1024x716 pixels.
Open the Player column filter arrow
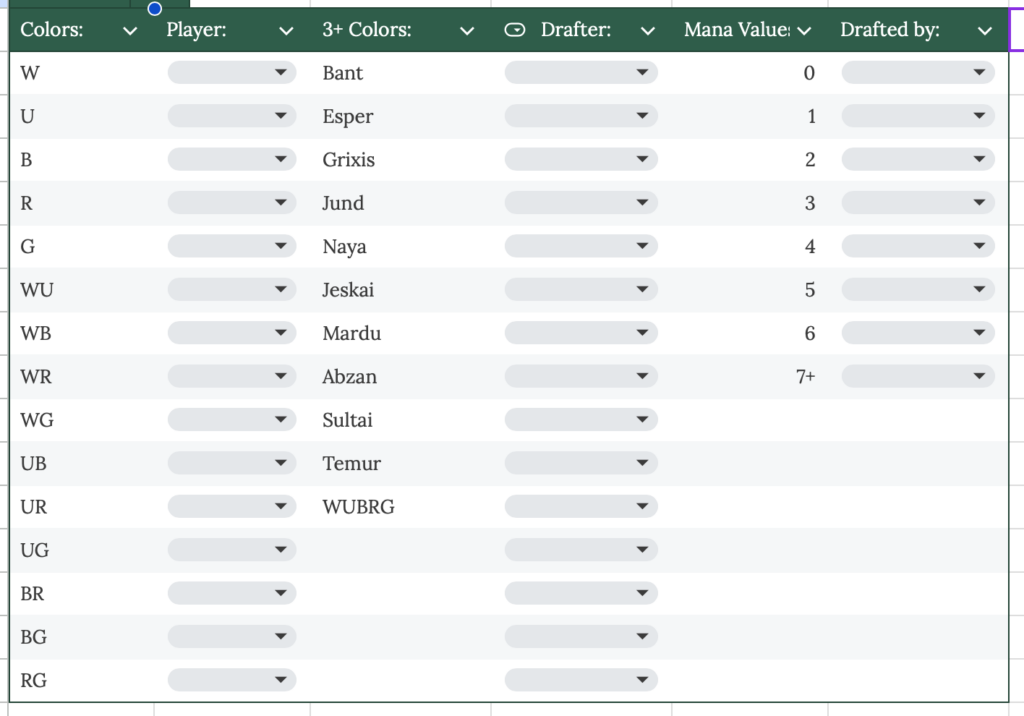coord(287,31)
